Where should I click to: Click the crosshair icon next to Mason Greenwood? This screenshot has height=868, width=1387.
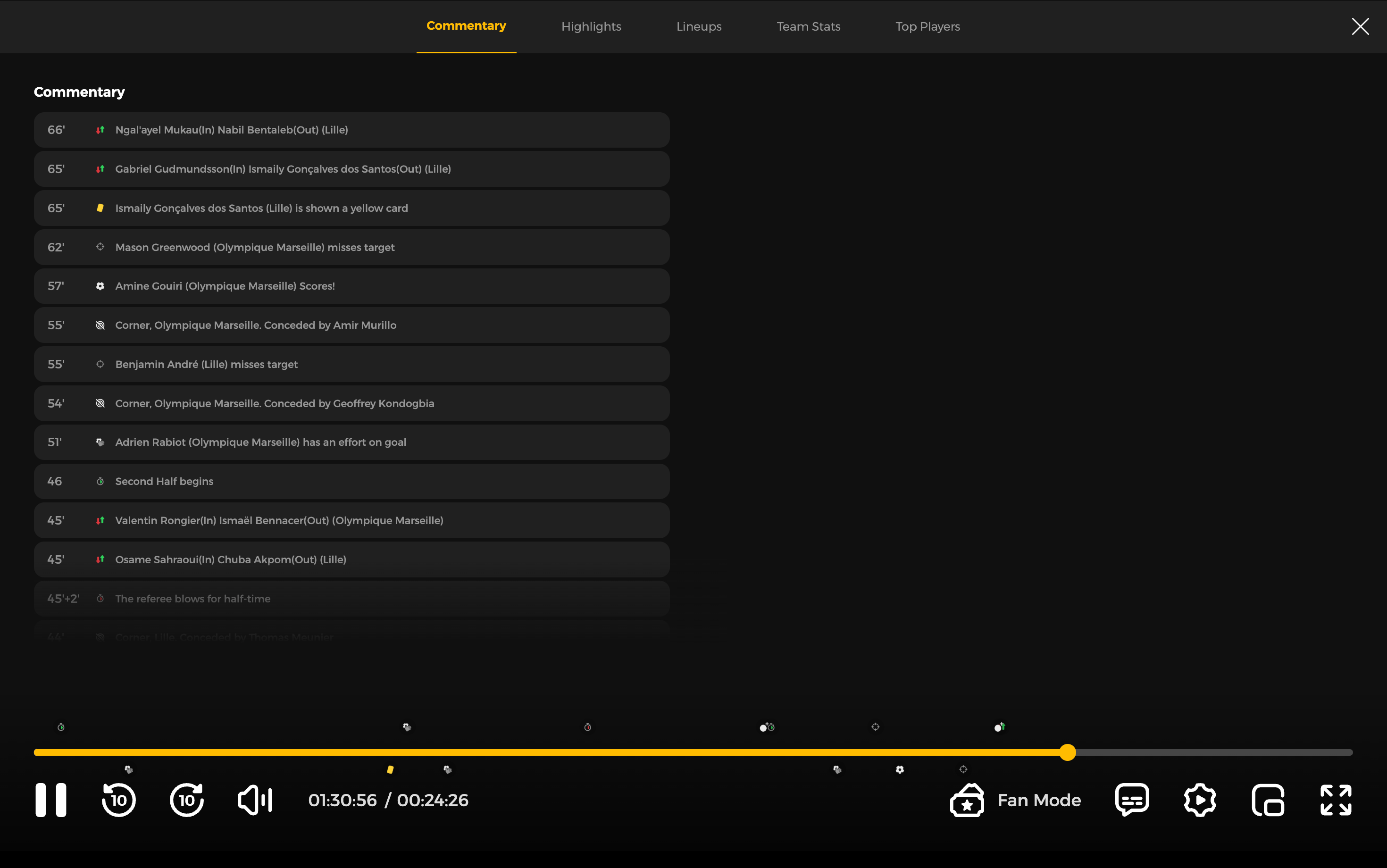click(x=100, y=247)
